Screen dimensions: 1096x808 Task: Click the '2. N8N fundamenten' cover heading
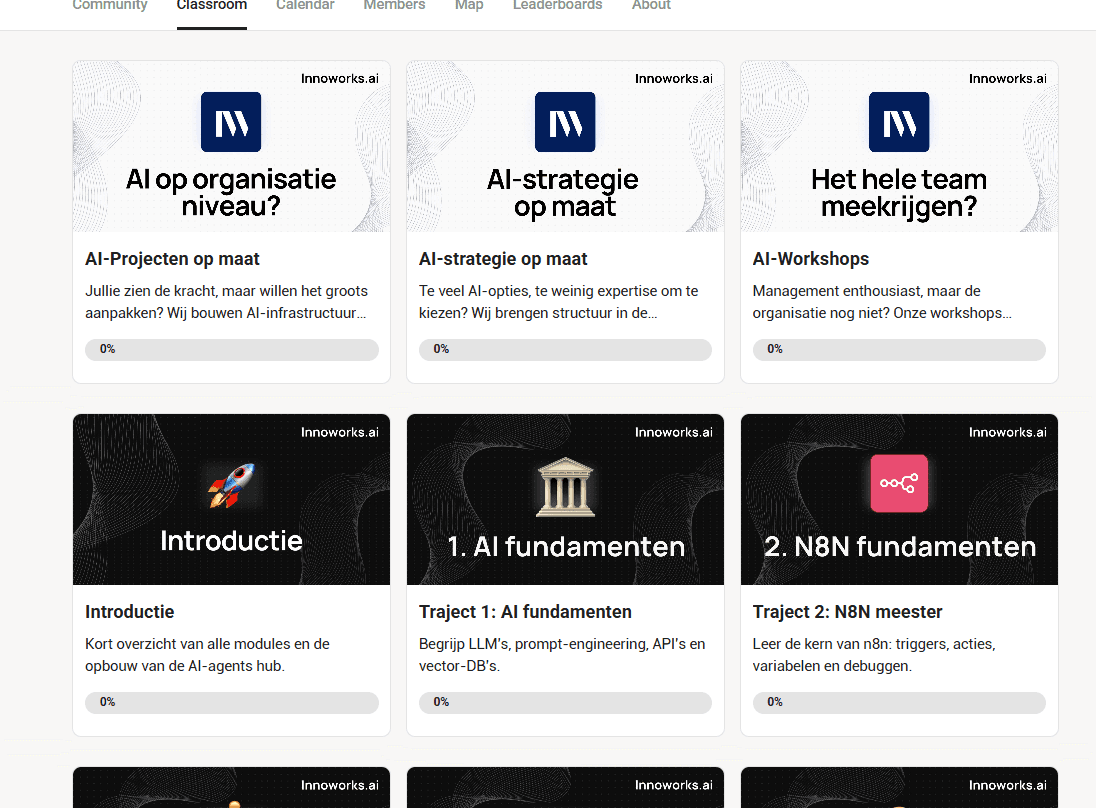[x=900, y=547]
